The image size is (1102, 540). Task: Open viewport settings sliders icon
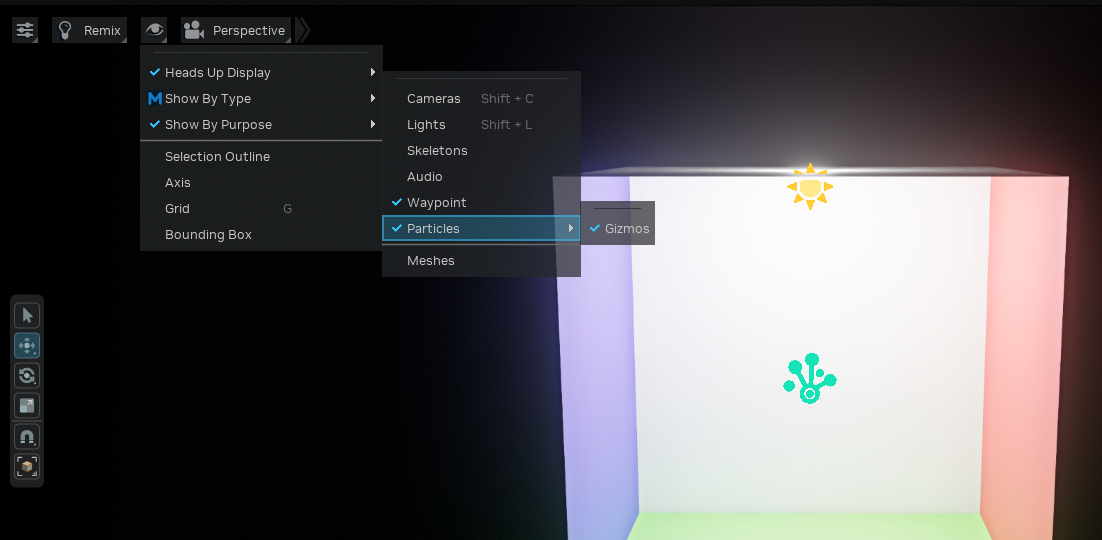click(25, 30)
